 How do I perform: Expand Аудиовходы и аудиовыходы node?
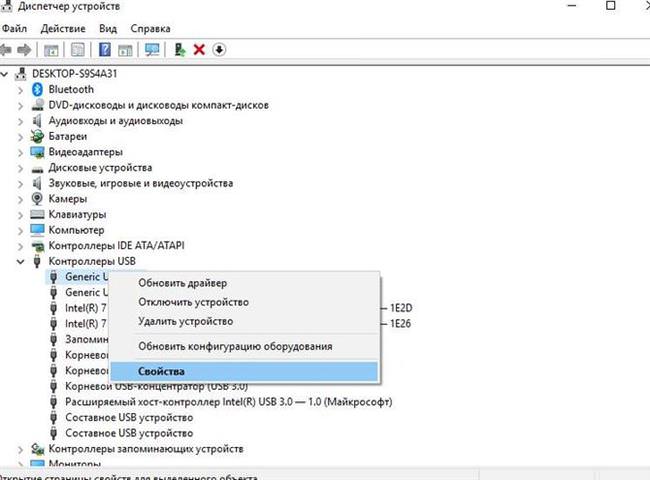pyautogui.click(x=20, y=121)
